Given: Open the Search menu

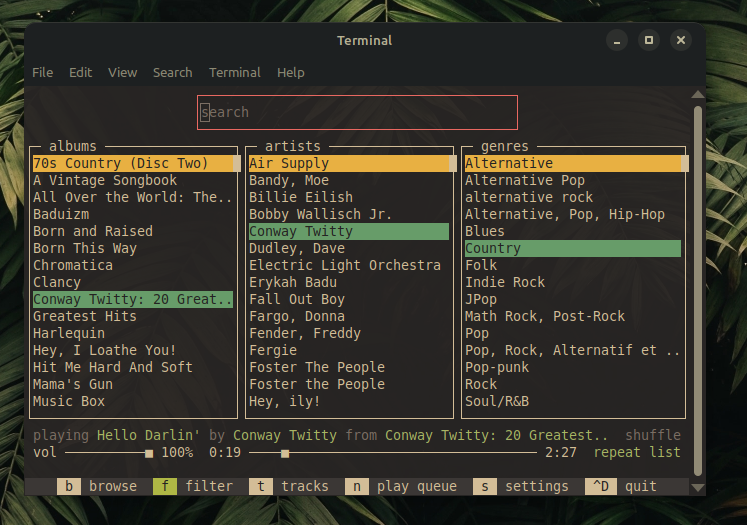Looking at the screenshot, I should point(172,72).
